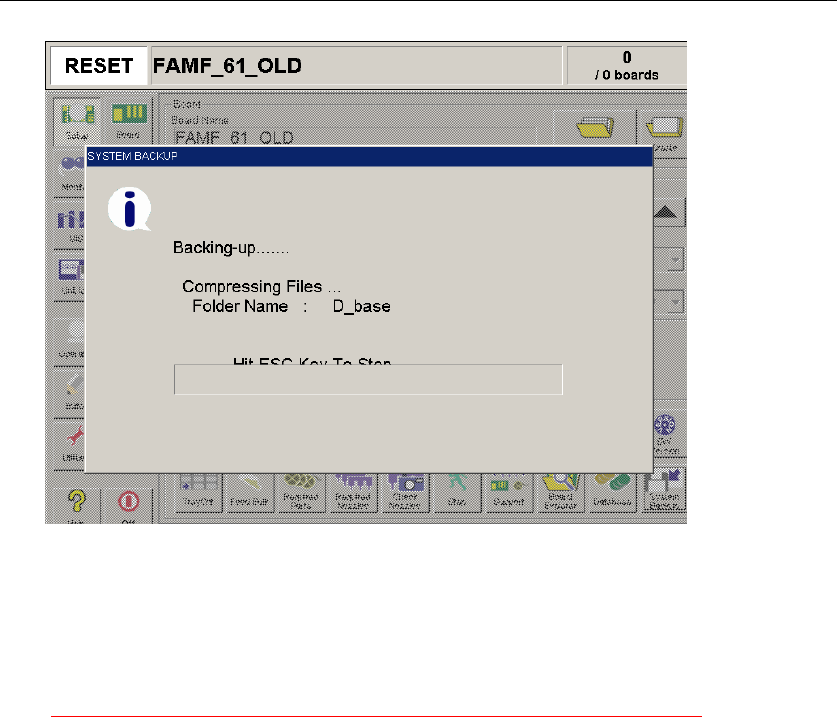The image size is (837, 717).
Task: Click the 'Backing-up.......' text
Action: 231,248
